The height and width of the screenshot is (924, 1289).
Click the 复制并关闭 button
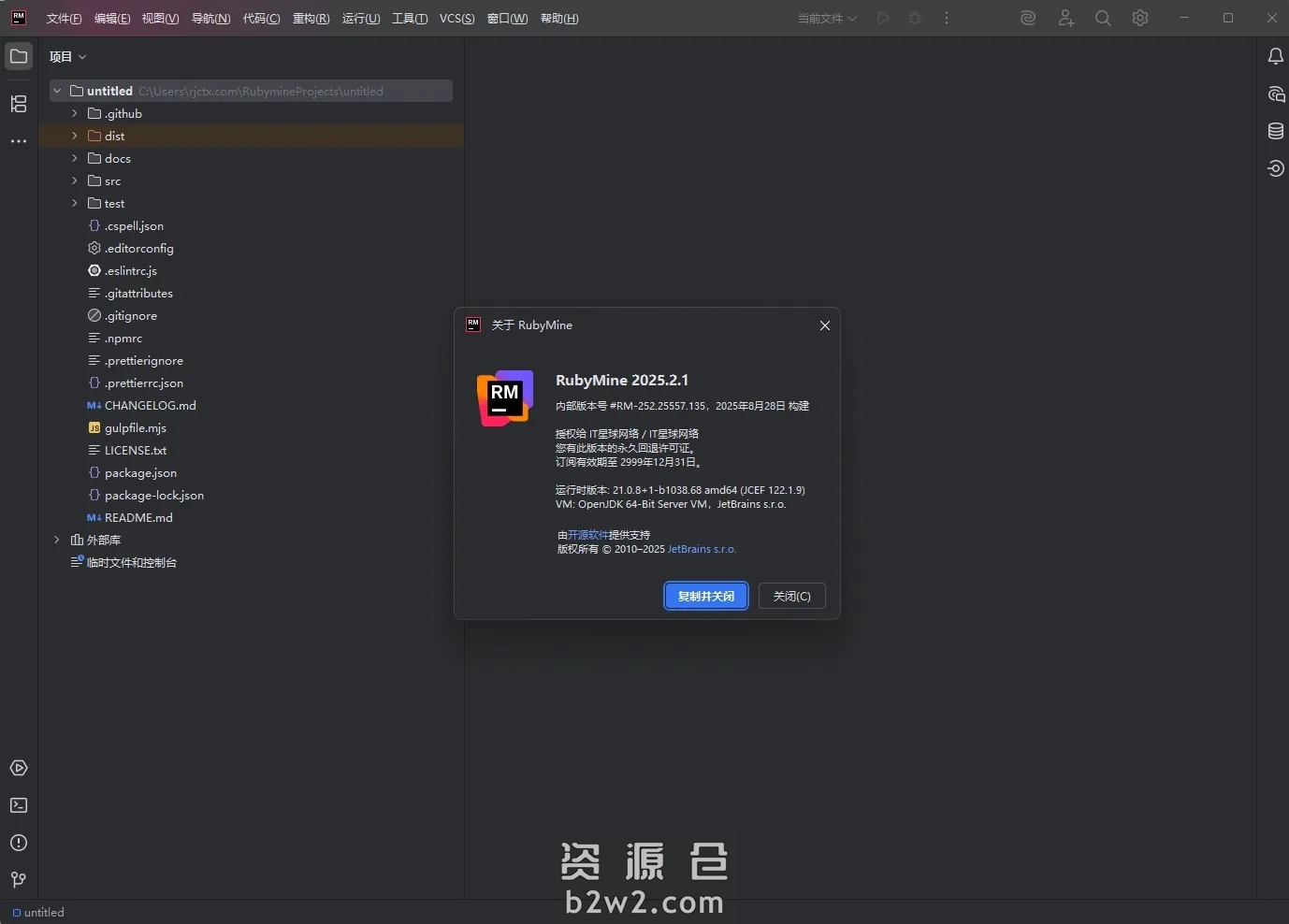pyautogui.click(x=705, y=596)
